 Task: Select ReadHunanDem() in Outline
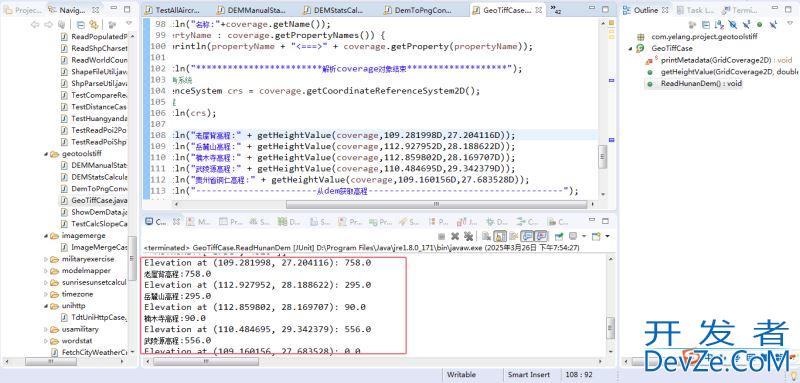693,84
